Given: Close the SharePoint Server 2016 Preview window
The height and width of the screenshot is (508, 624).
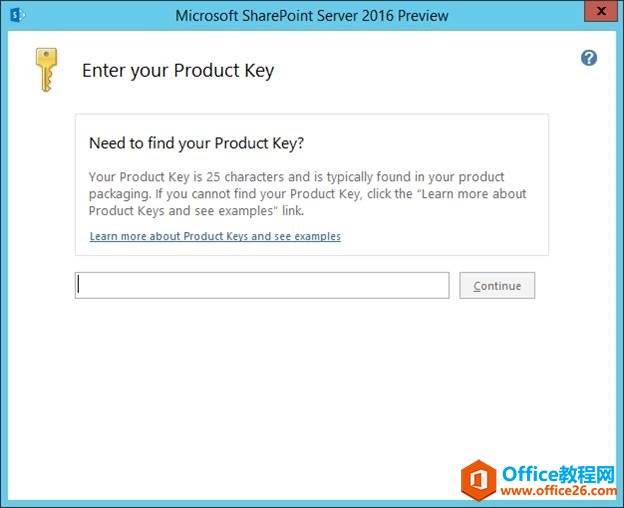Looking at the screenshot, I should 601,11.
